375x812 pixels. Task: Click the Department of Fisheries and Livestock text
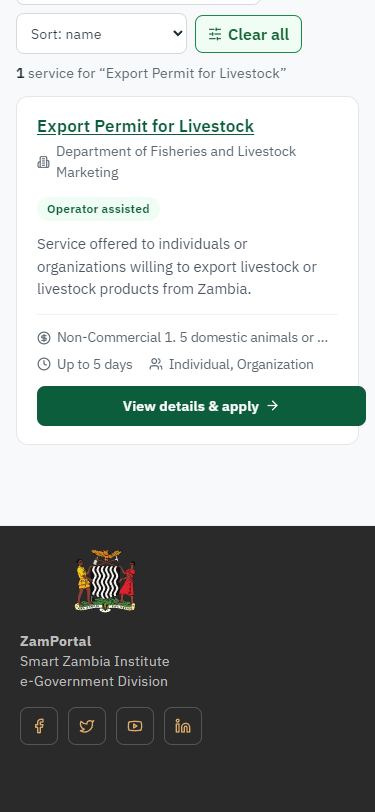tap(176, 162)
